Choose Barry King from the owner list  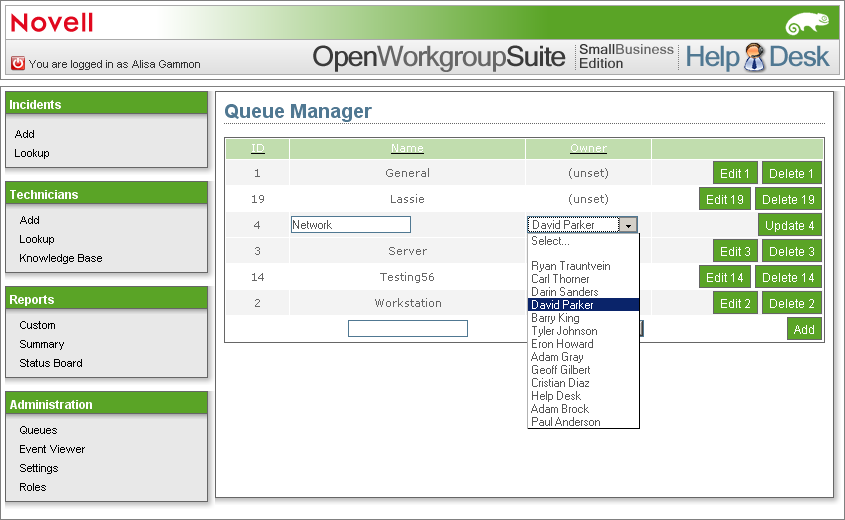[x=555, y=318]
